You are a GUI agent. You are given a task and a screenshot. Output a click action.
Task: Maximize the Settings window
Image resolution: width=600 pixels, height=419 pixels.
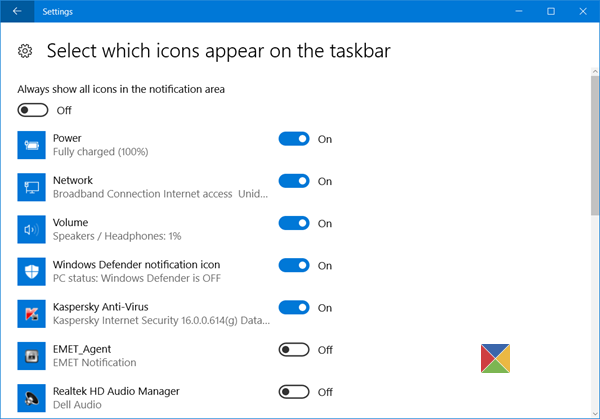(551, 11)
